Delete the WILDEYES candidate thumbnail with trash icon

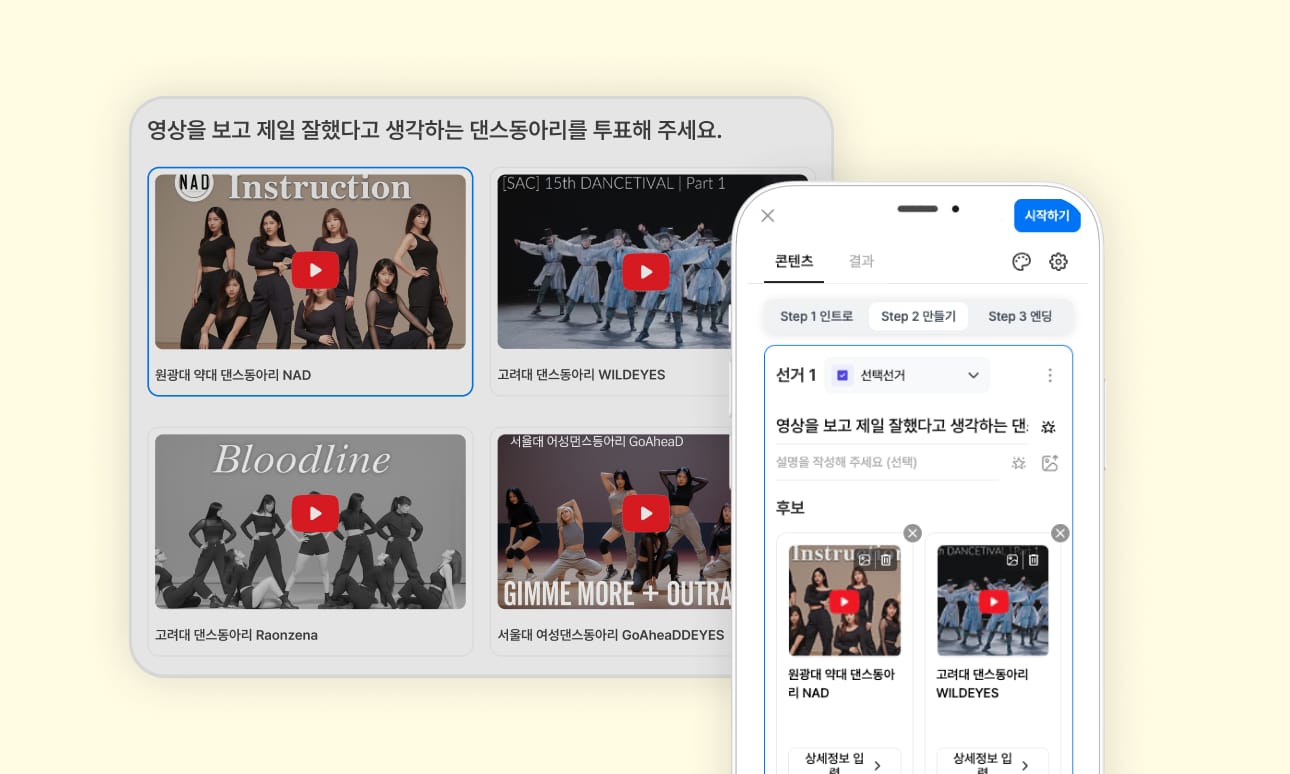[1033, 560]
